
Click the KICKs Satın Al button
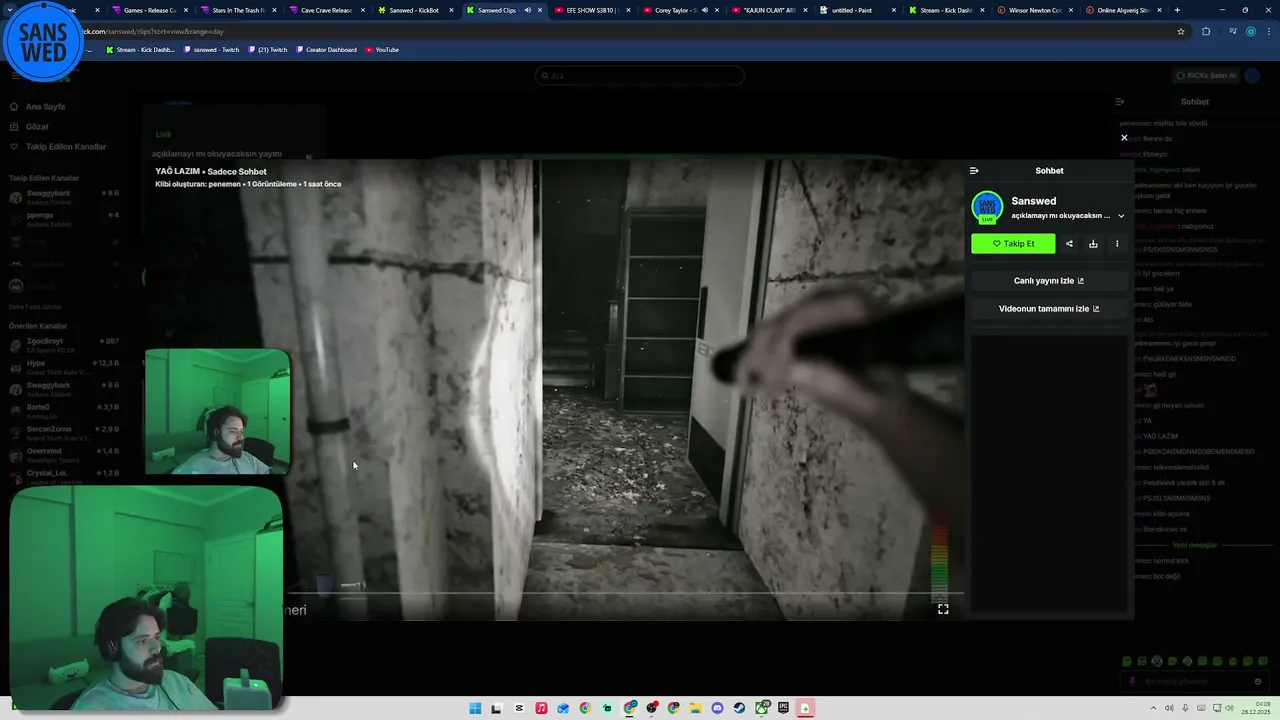pyautogui.click(x=1206, y=75)
